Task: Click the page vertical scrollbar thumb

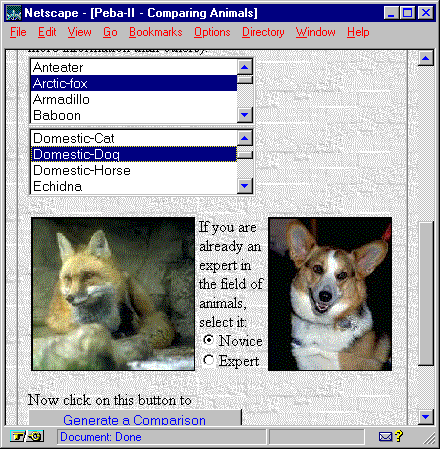Action: tap(425, 293)
